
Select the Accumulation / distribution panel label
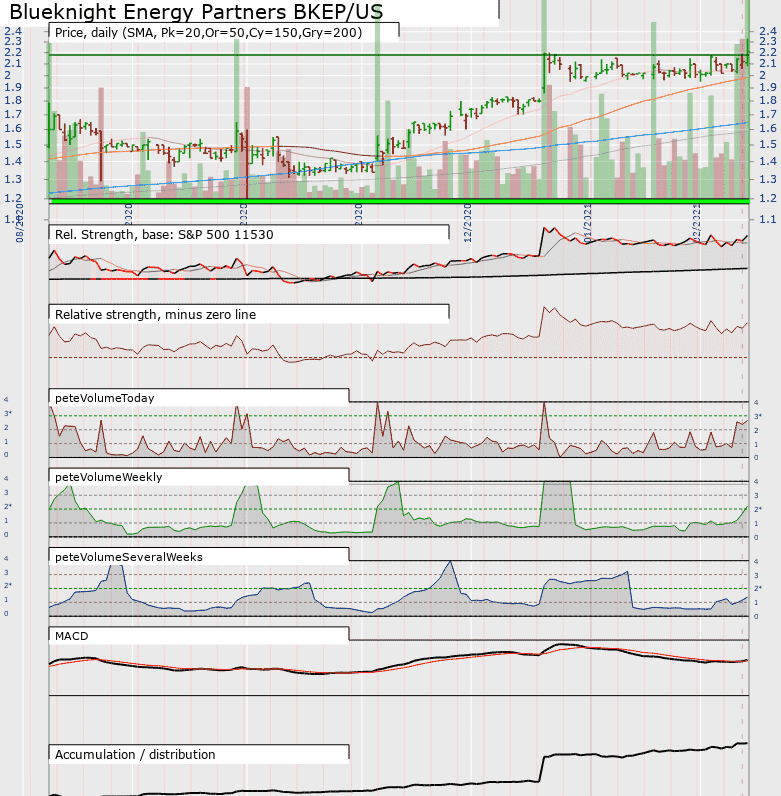135,754
